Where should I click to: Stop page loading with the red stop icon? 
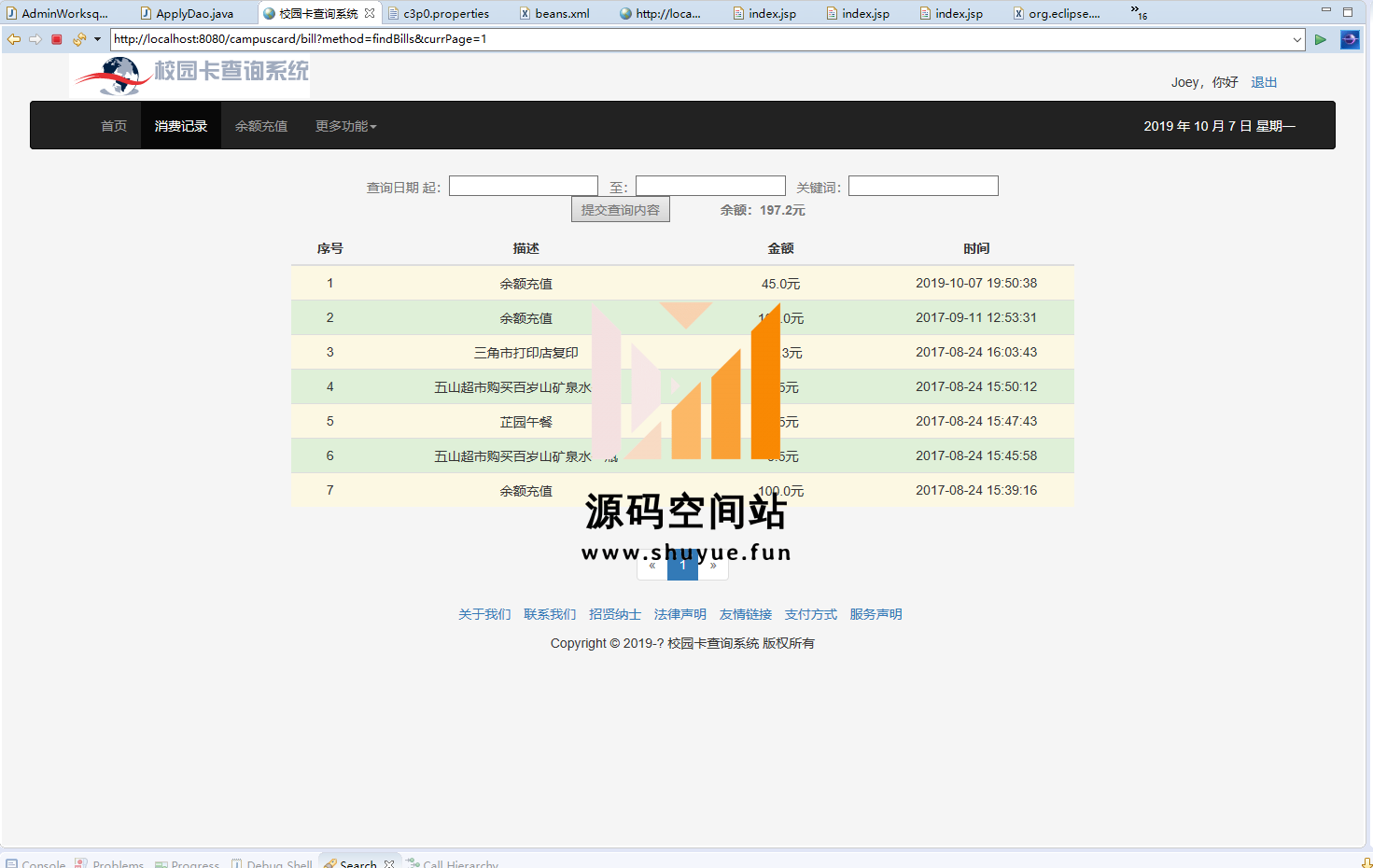tap(57, 39)
